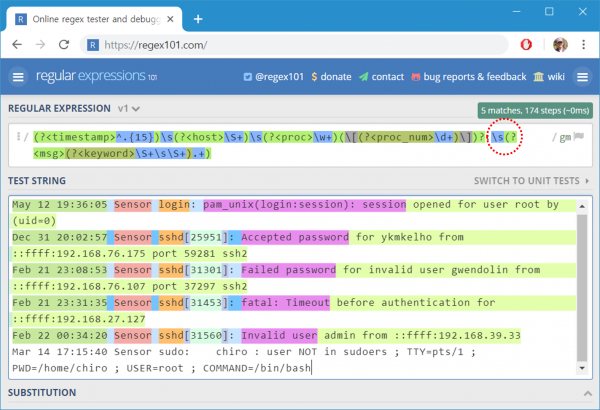Click the Twitter bird icon
This screenshot has width=600, height=410.
click(248, 77)
